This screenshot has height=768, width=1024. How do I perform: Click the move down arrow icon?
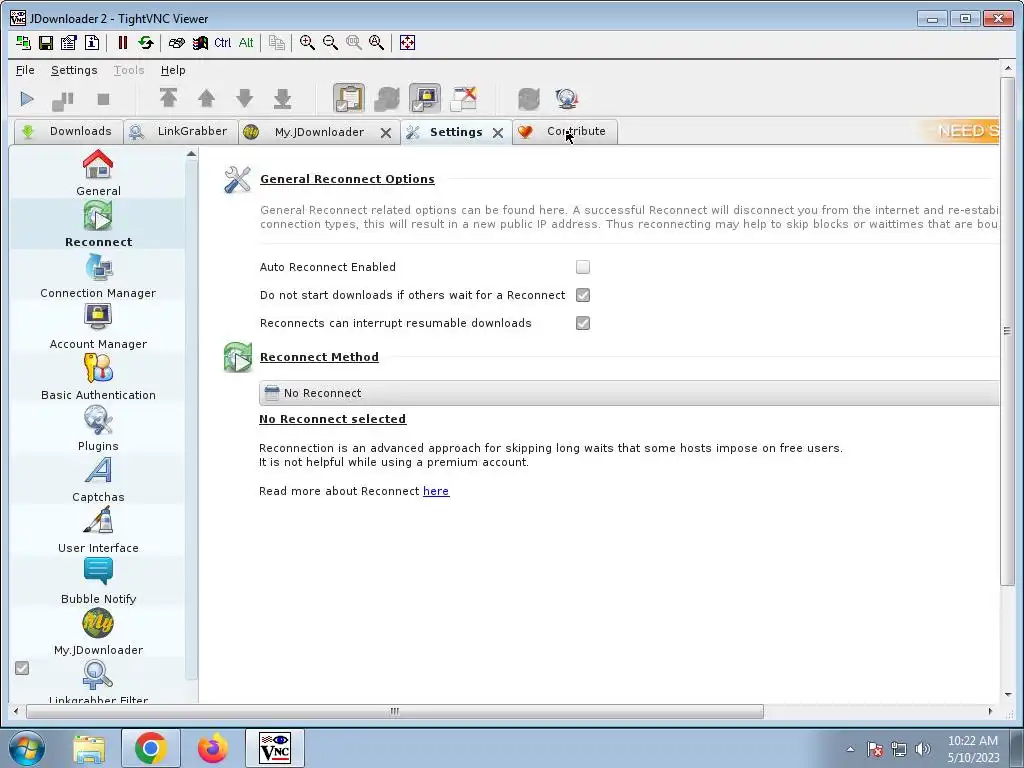pos(244,98)
